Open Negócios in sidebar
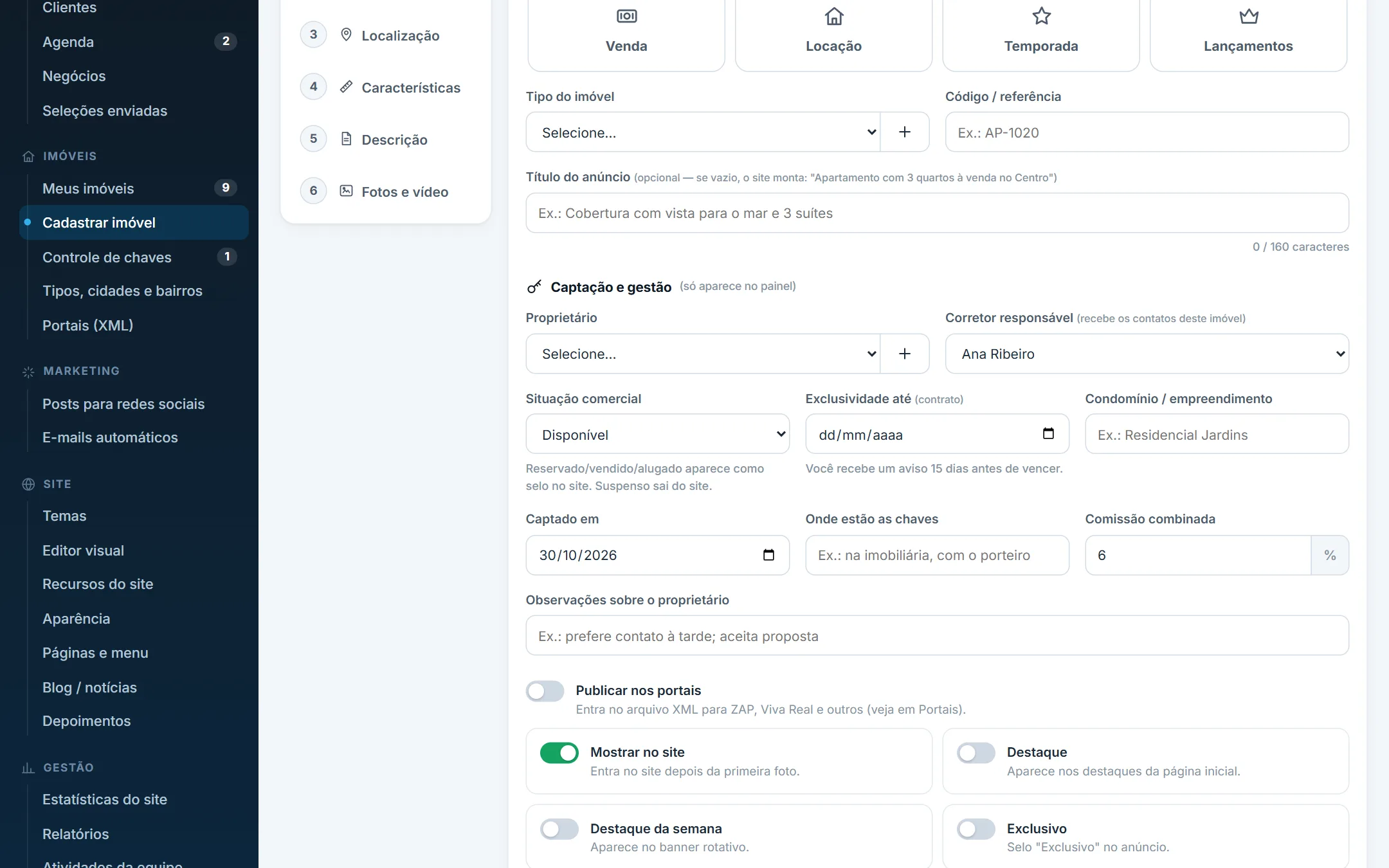This screenshot has height=868, width=1389. (x=134, y=76)
